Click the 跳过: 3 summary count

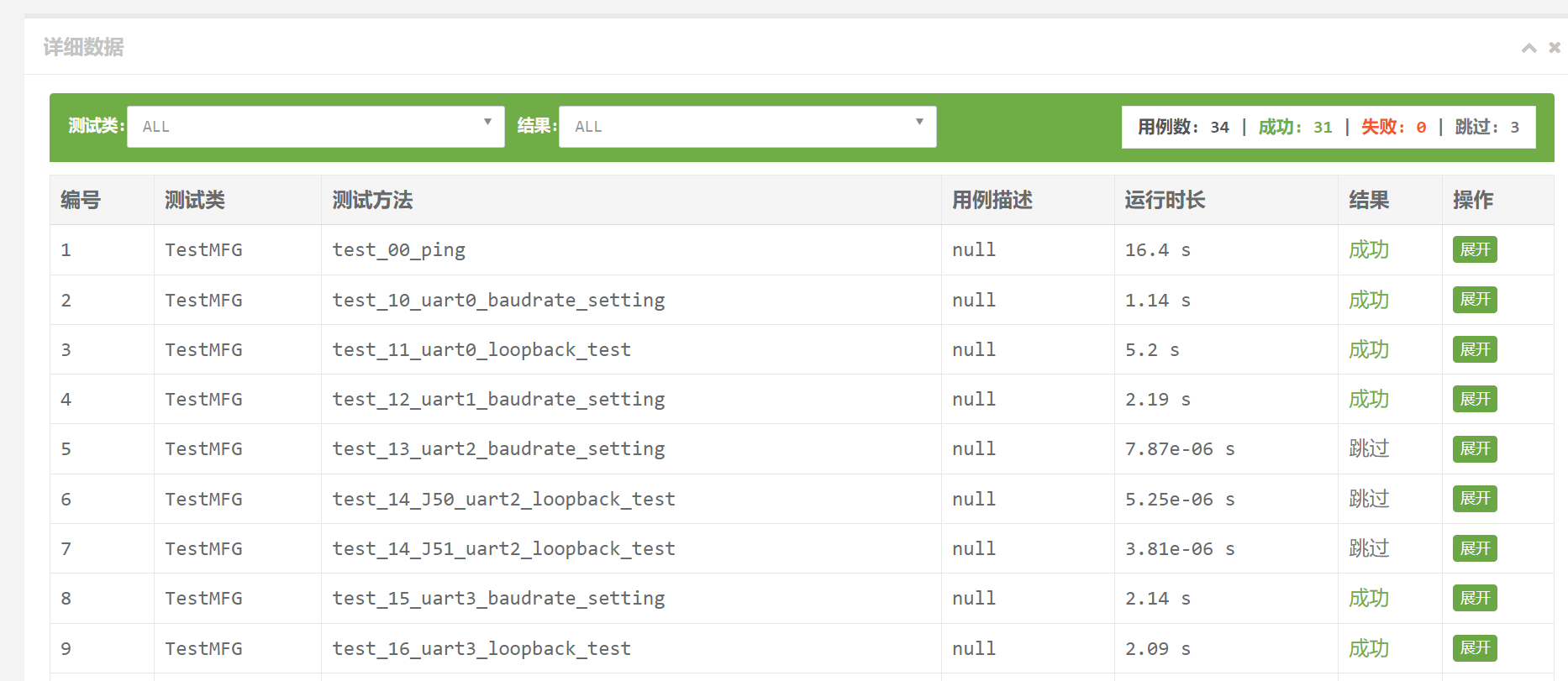(1487, 127)
